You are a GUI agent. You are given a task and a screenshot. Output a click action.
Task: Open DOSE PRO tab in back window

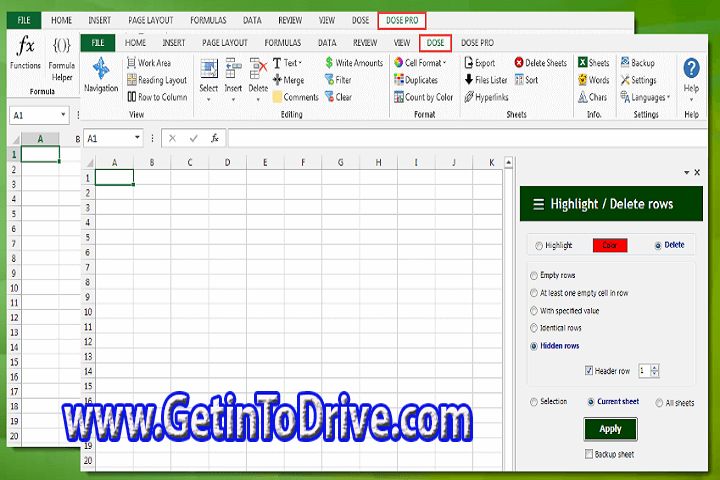click(x=402, y=20)
